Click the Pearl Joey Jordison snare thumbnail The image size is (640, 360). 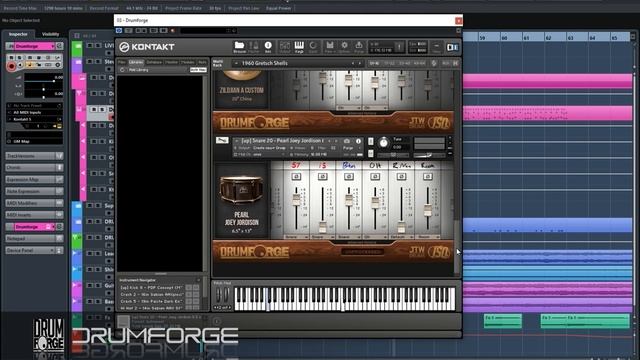click(241, 189)
